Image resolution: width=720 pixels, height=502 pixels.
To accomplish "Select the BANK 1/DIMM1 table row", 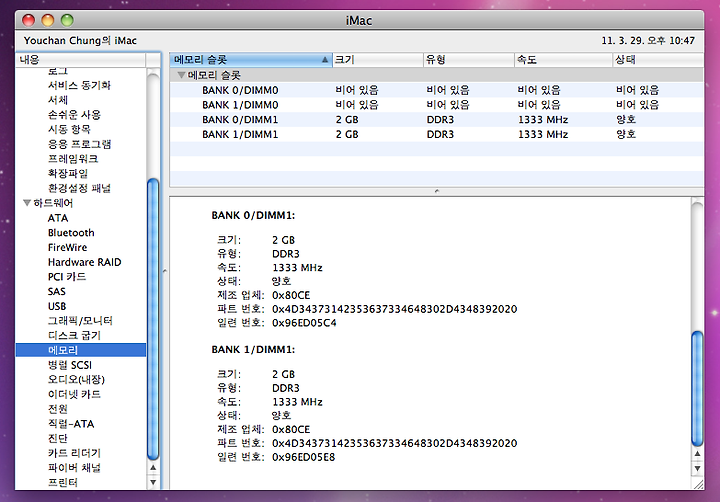I will click(436, 134).
